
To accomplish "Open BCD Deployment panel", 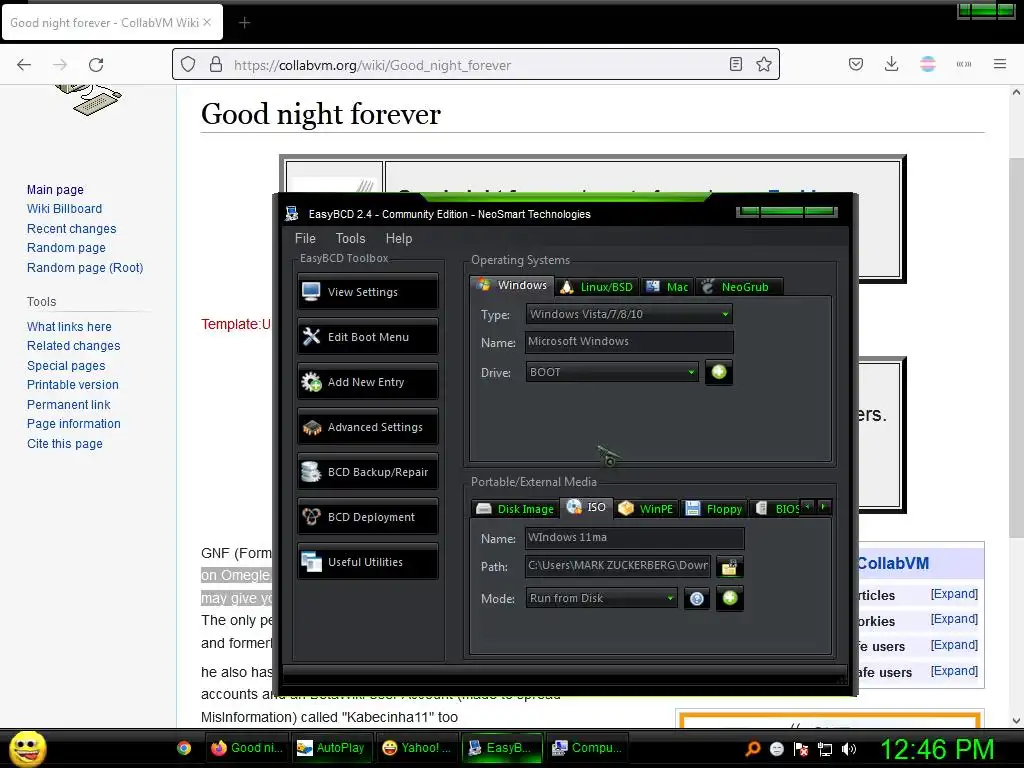I will (368, 517).
